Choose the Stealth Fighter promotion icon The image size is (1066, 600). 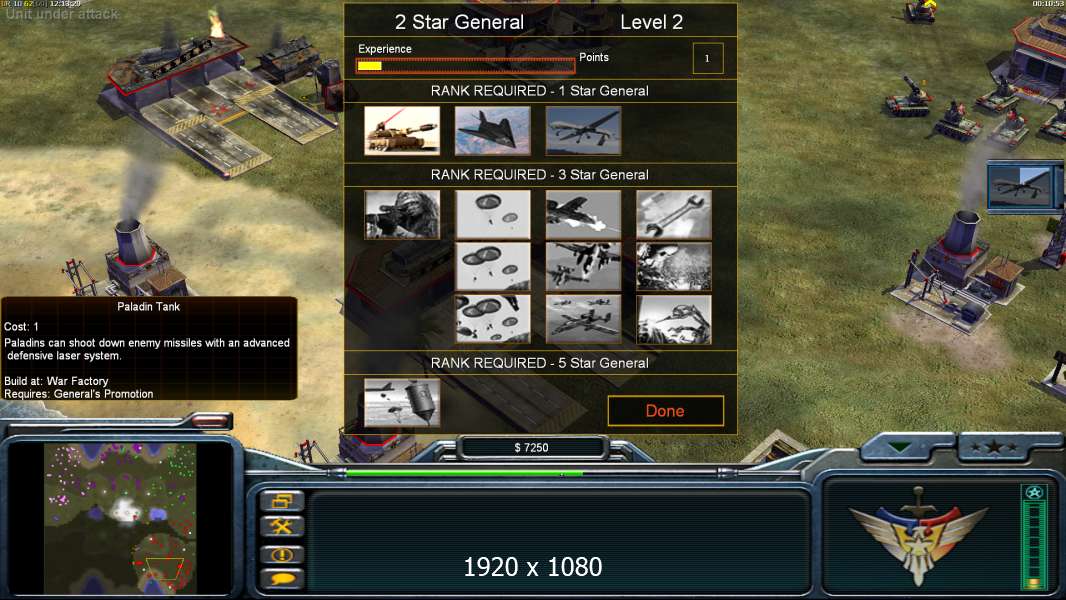click(492, 130)
